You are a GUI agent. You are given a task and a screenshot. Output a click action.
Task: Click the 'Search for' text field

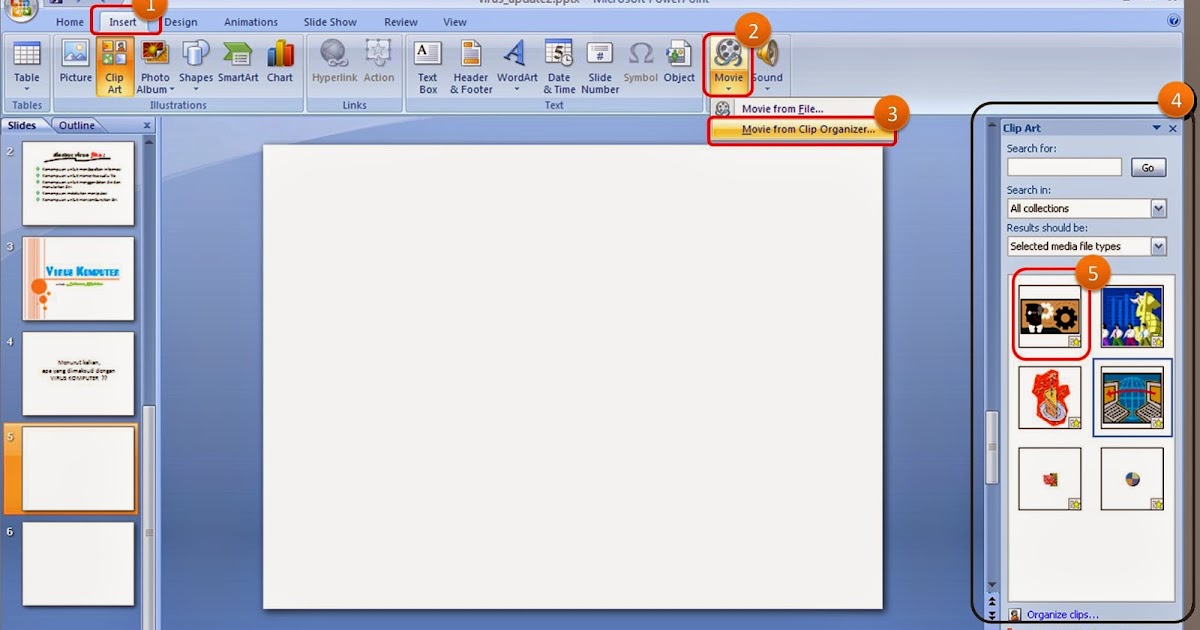coord(1064,168)
